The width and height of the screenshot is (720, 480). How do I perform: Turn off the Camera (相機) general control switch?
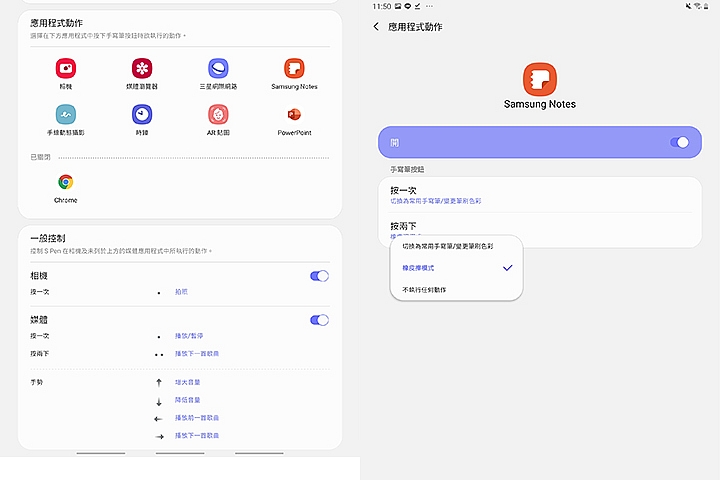tap(320, 276)
